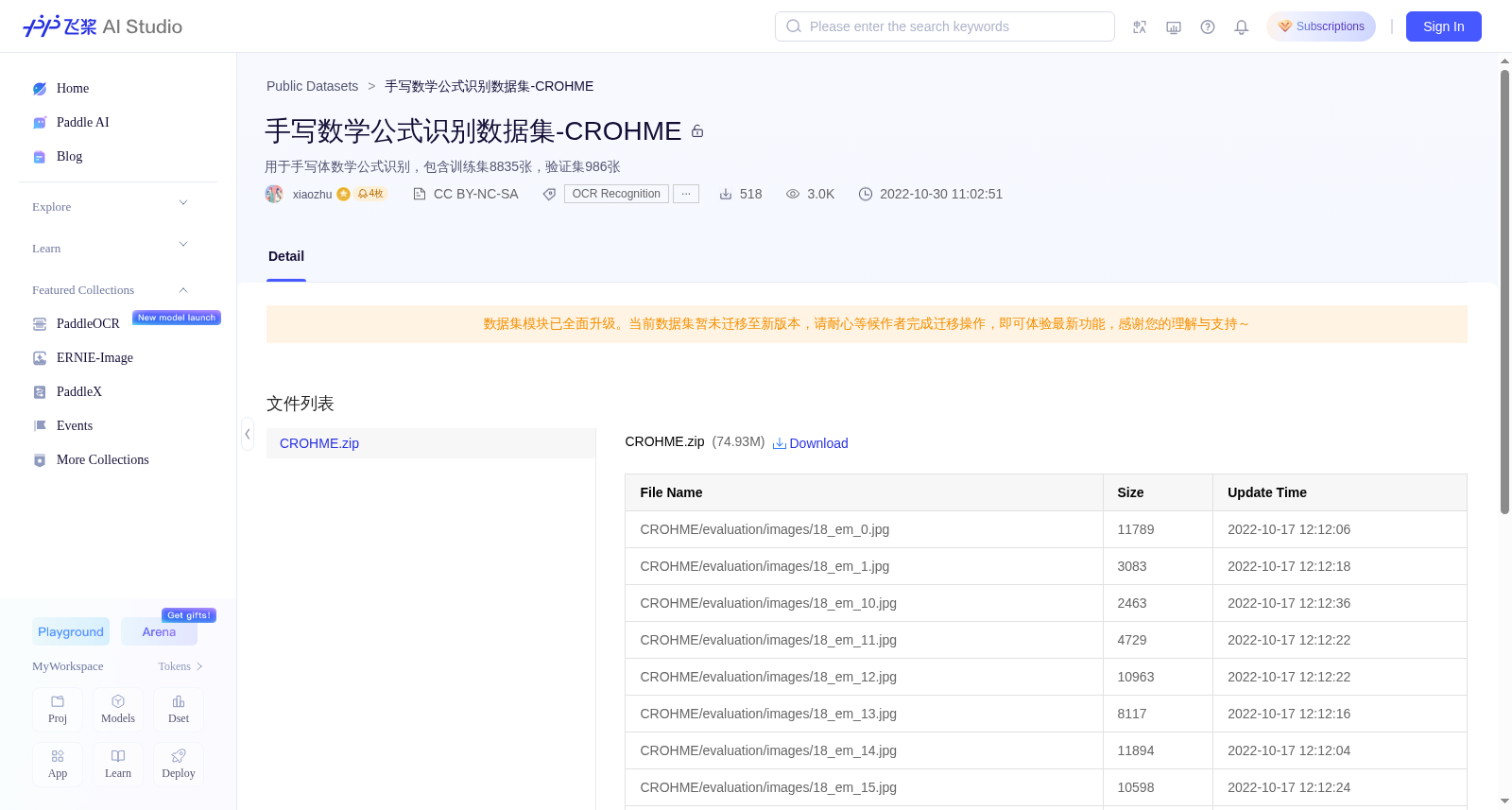
Task: Select row 18_em_0.jpg file name
Action: pyautogui.click(x=765, y=529)
